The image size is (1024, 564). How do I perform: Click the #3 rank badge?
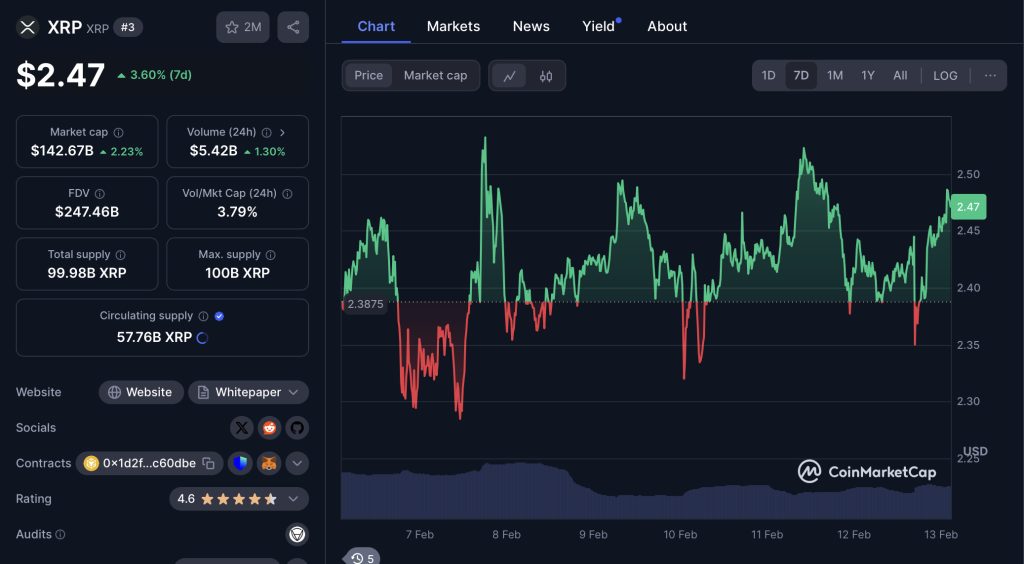[x=128, y=27]
